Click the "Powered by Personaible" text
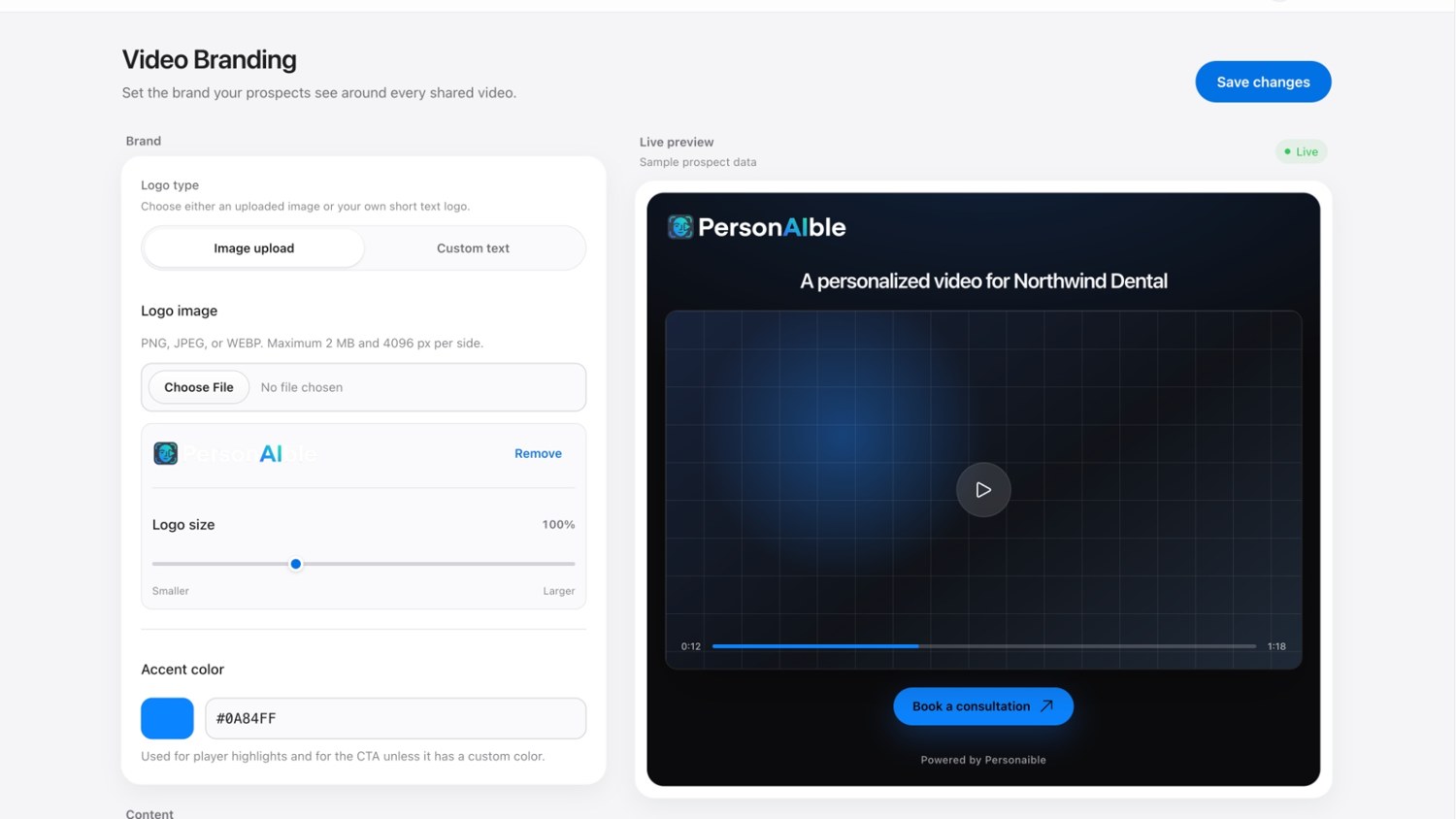This screenshot has height=819, width=1456. pyautogui.click(x=983, y=760)
